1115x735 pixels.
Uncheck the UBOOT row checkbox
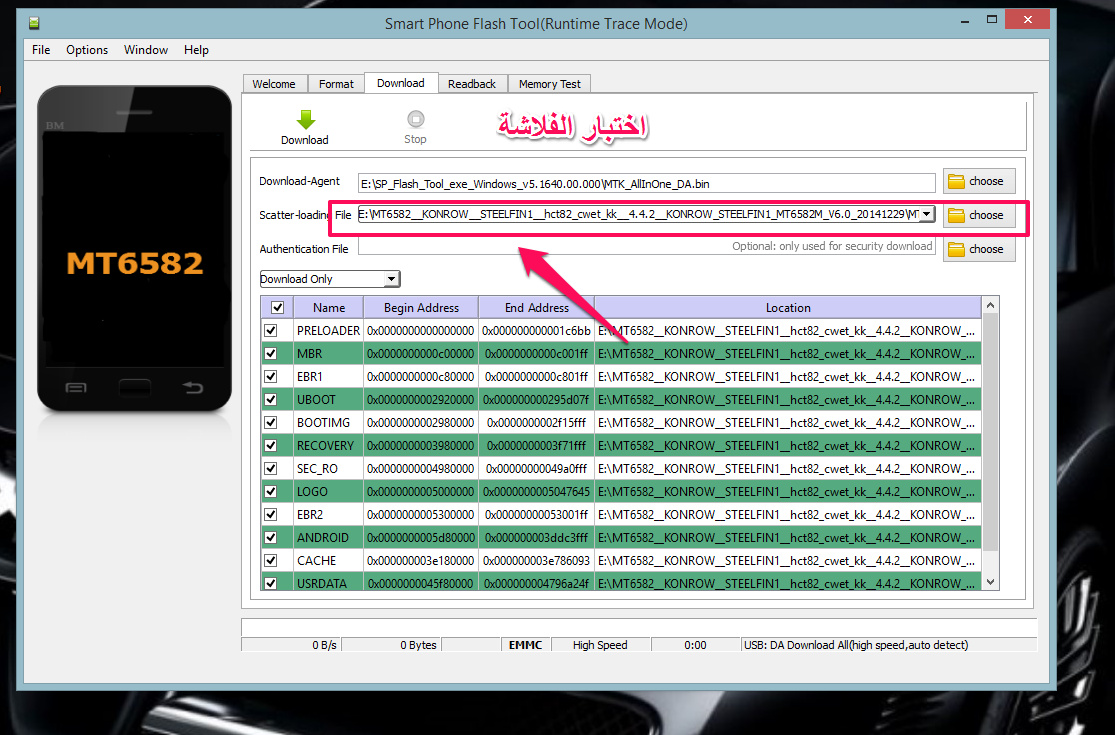pos(271,399)
